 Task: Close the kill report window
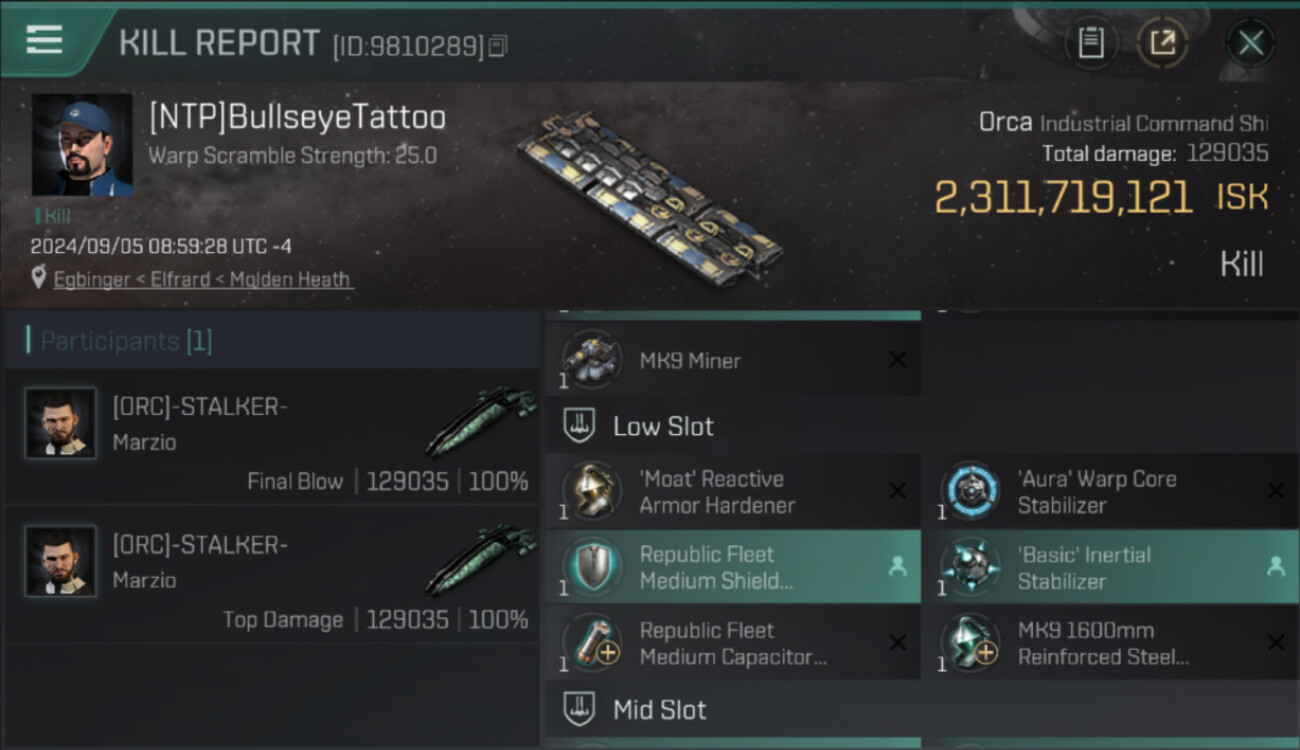[x=1250, y=43]
